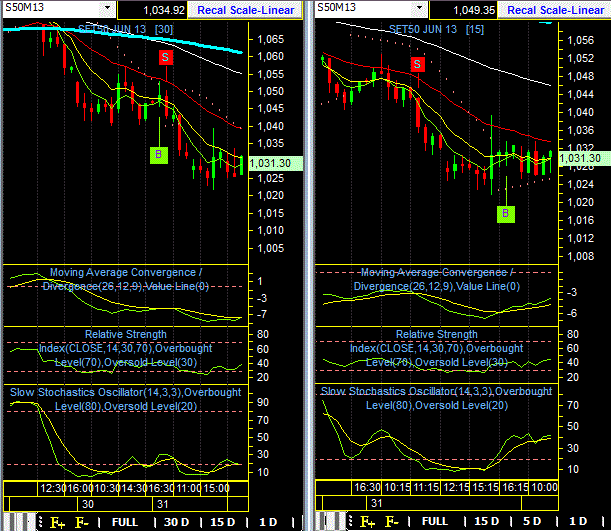Click F+ zoom-in icon in right chart
Viewport: 611px width, 531px height.
(x=367, y=522)
